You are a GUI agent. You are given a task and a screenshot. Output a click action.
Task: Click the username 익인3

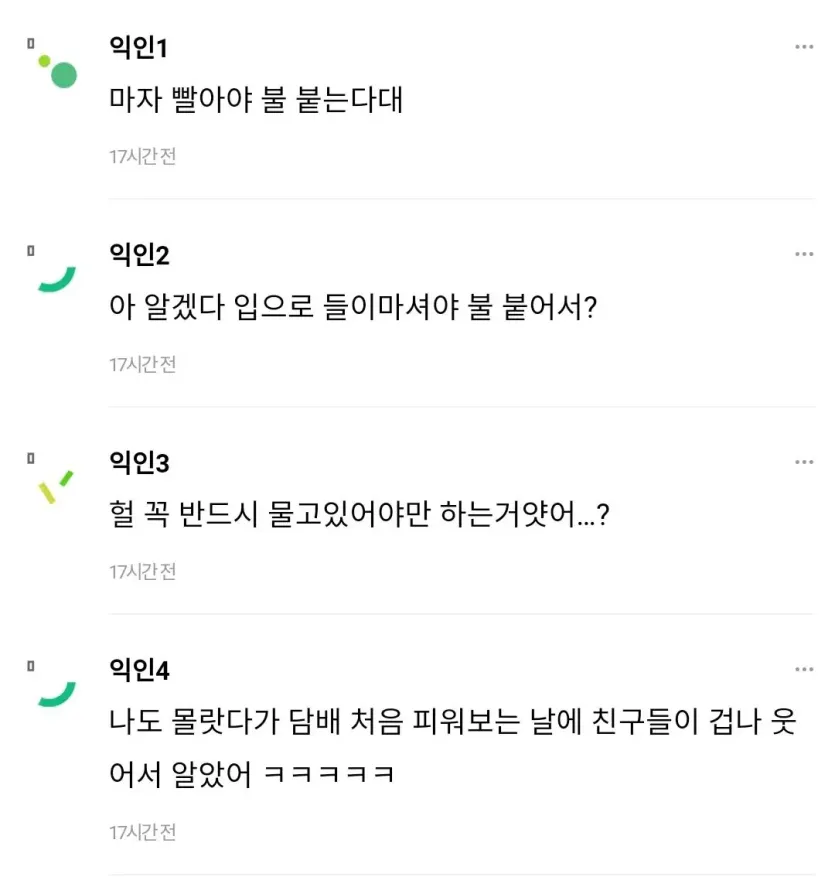click(139, 462)
